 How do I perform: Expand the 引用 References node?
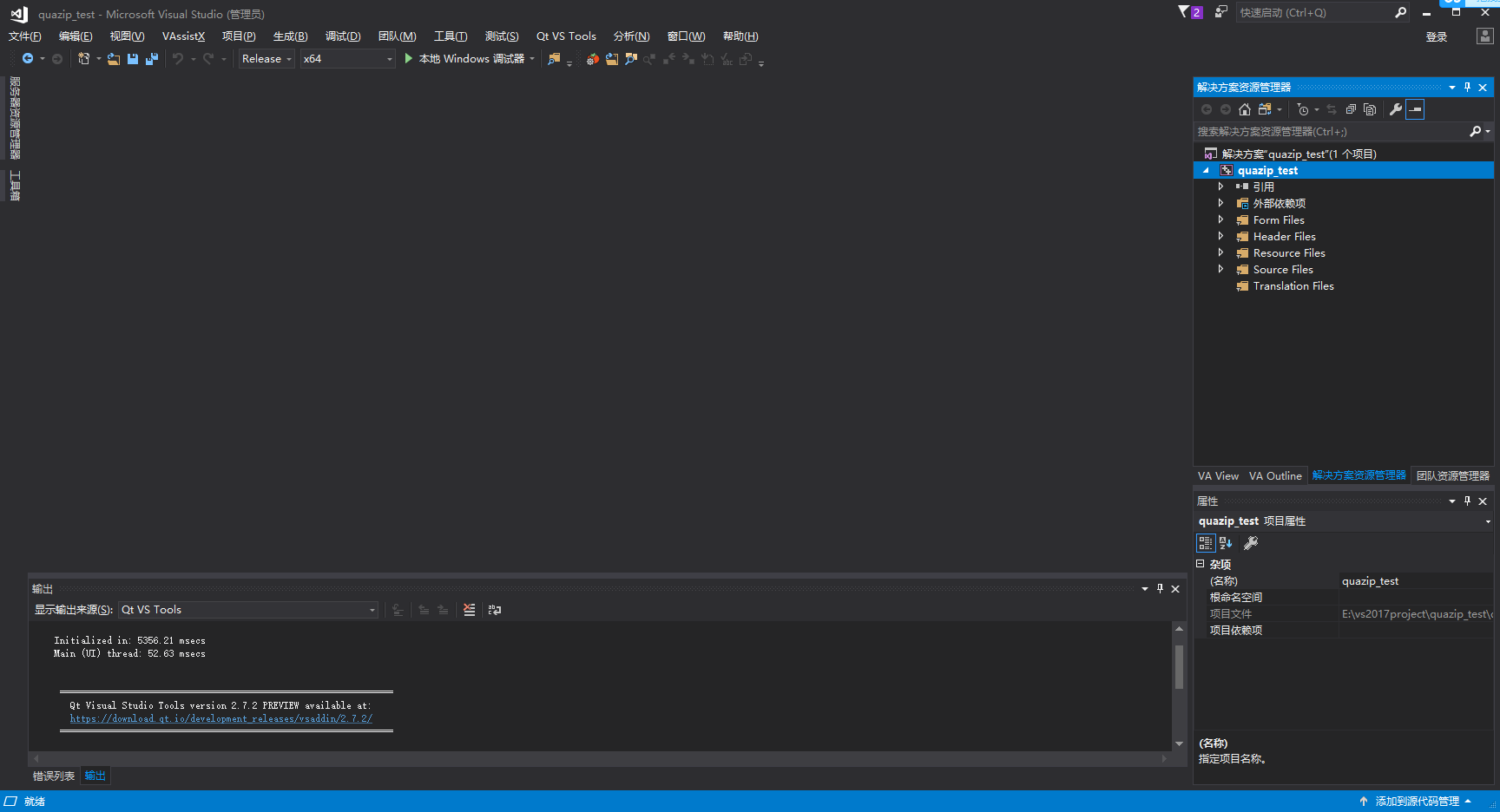[x=1220, y=187]
